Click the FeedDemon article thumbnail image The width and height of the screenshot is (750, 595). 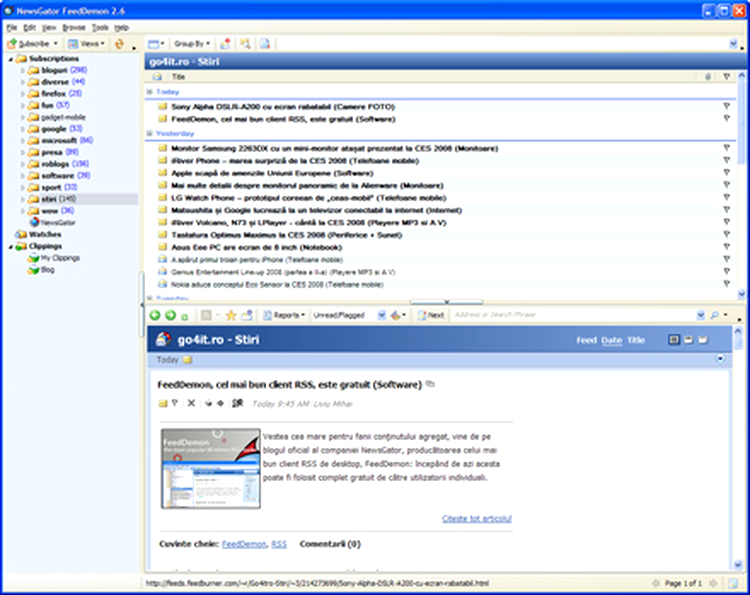tap(211, 468)
